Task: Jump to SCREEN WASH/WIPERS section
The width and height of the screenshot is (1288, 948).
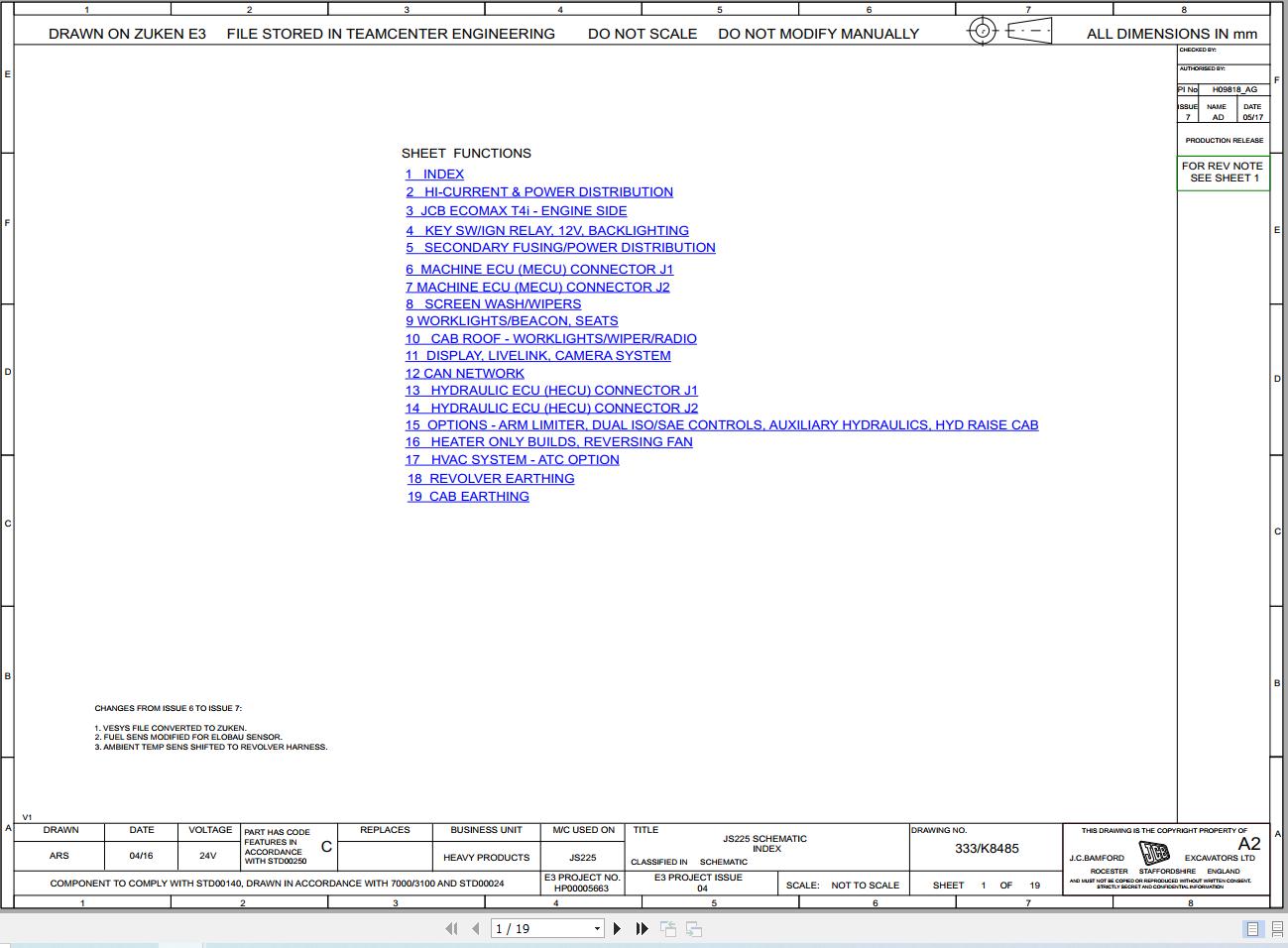Action: 493,303
